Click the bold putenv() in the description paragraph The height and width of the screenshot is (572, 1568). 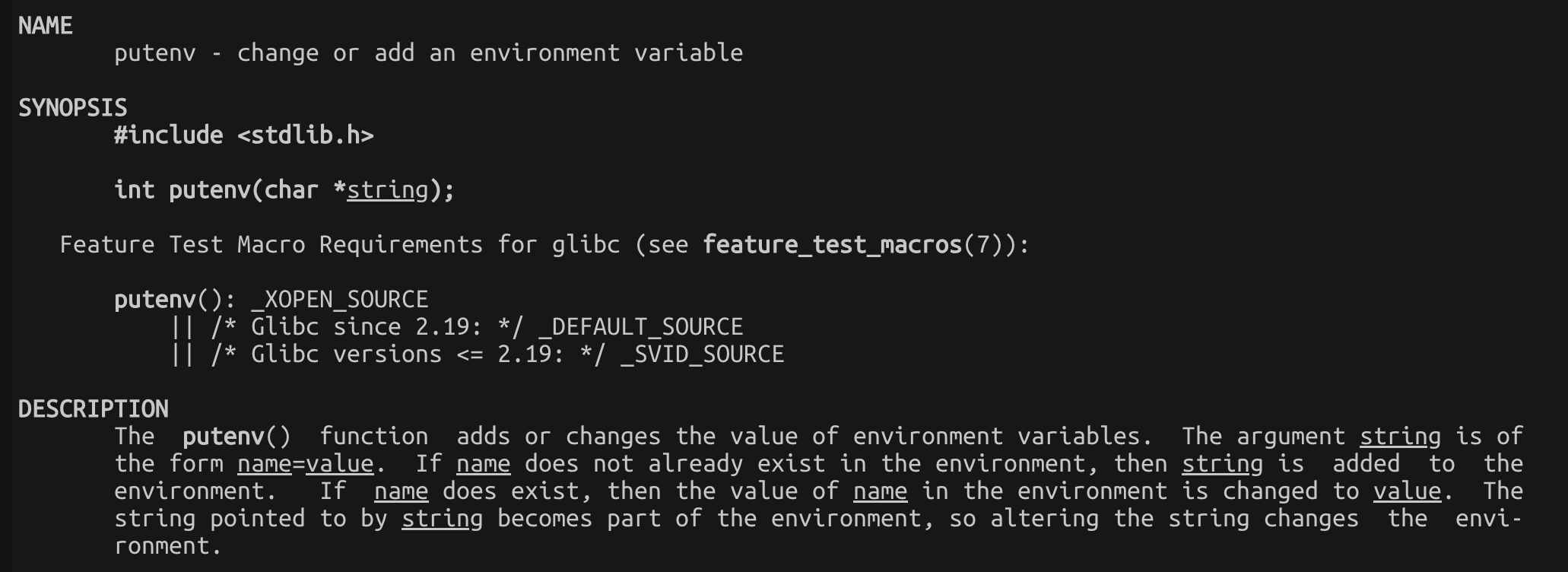236,437
